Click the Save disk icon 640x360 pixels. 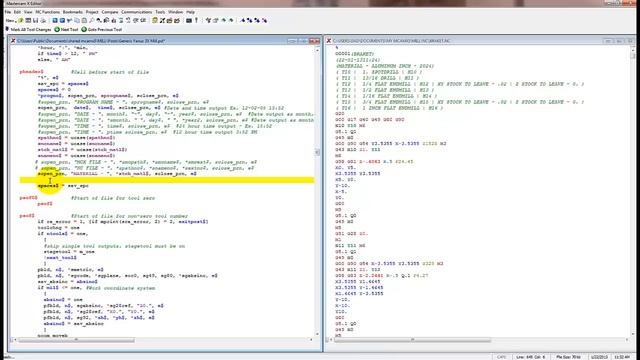[36, 20]
